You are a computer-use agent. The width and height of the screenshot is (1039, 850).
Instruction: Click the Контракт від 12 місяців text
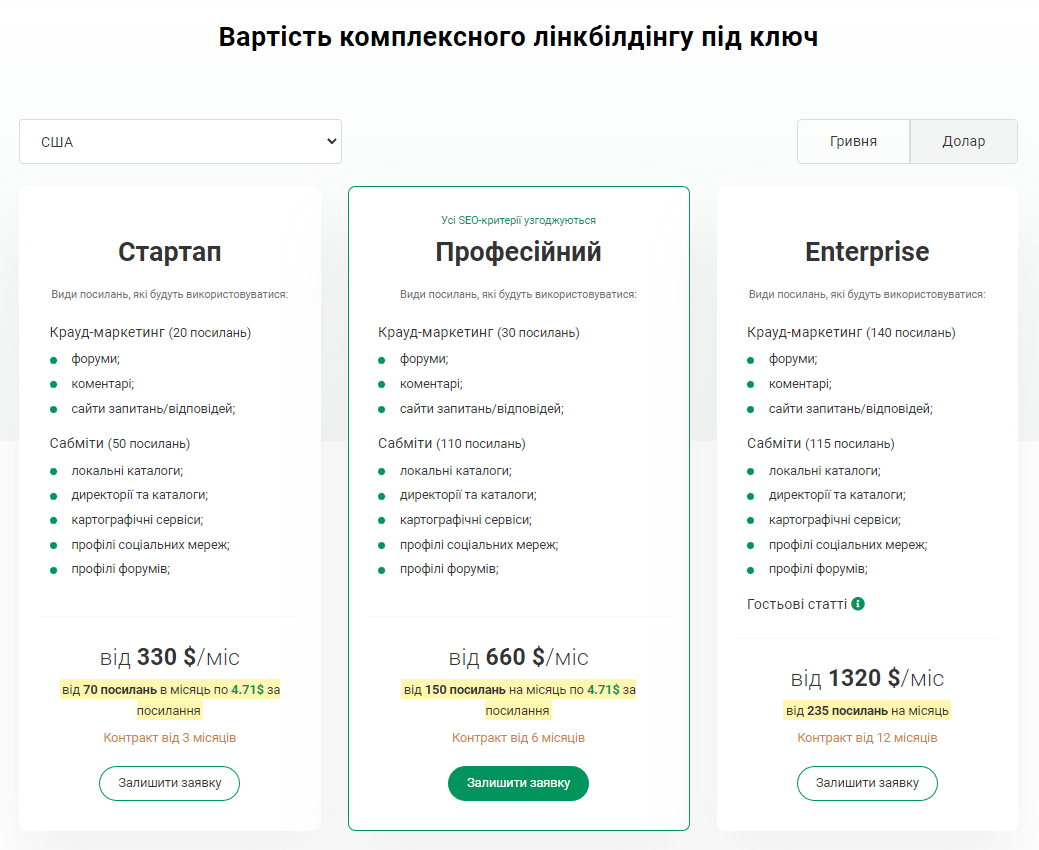[x=867, y=738]
